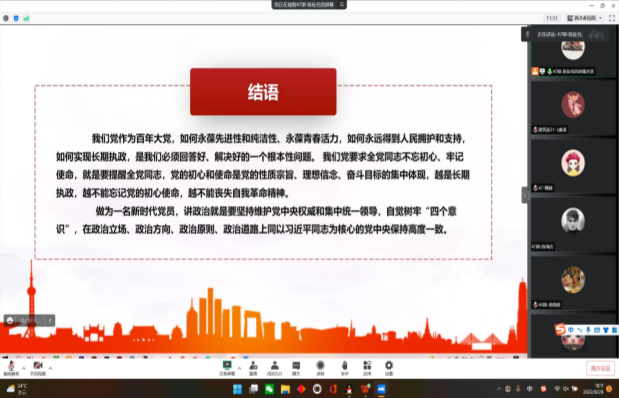
Task: Open WeChat from the Windows taskbar
Action: tap(269, 389)
